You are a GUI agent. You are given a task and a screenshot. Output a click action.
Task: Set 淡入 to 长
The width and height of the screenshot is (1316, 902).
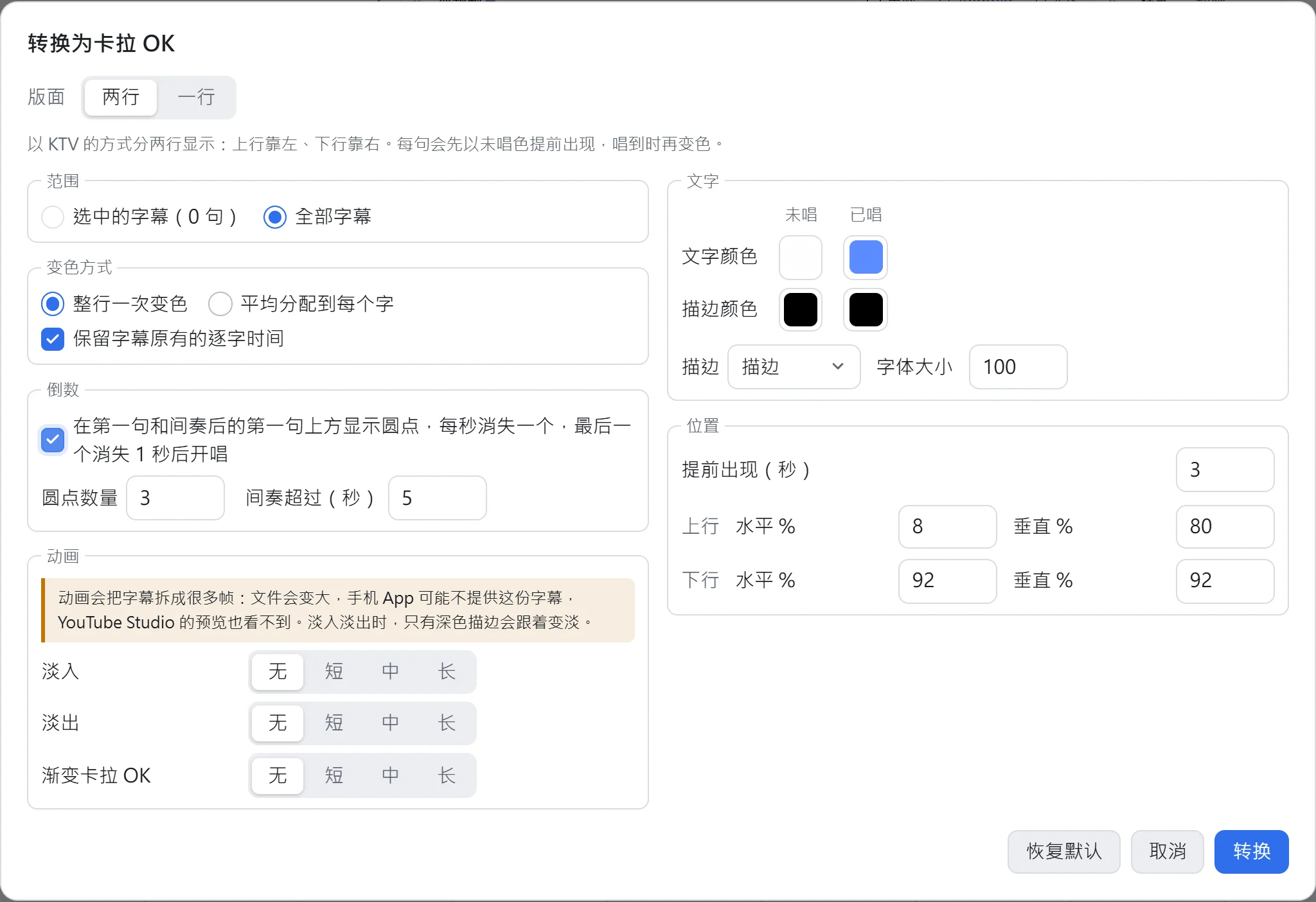[447, 672]
